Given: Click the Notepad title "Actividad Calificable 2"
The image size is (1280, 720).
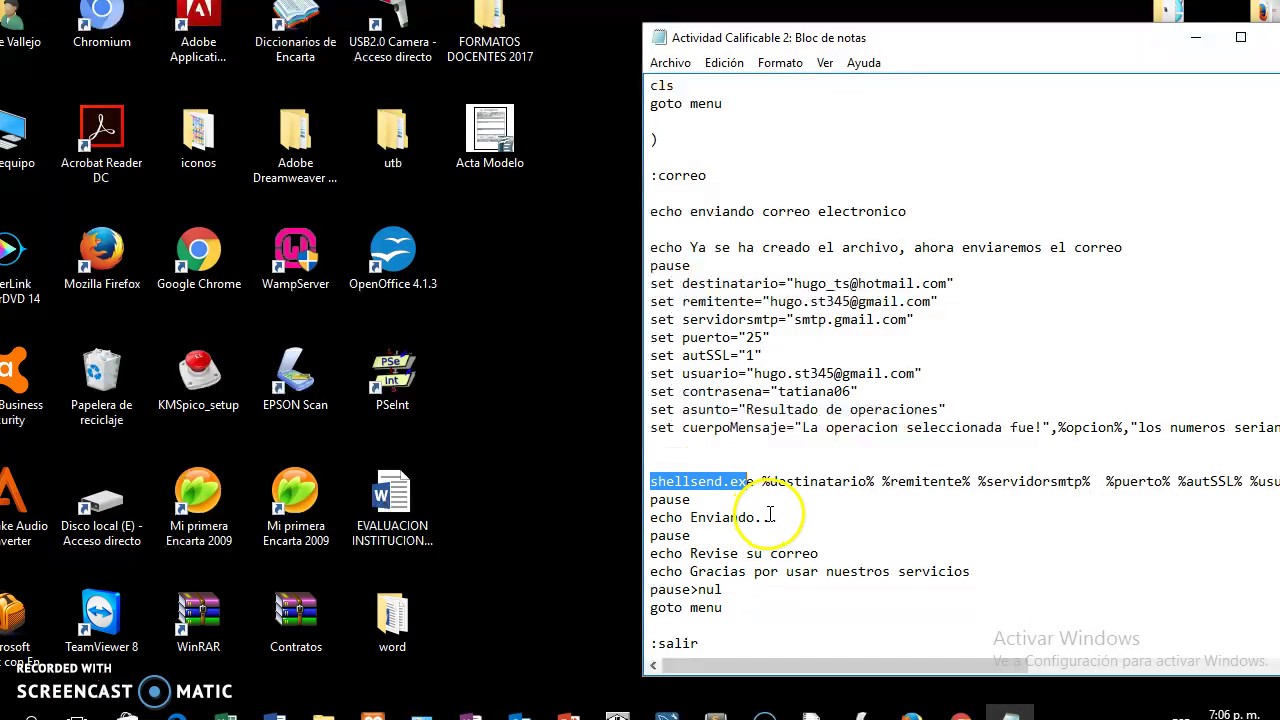Looking at the screenshot, I should pyautogui.click(x=769, y=37).
